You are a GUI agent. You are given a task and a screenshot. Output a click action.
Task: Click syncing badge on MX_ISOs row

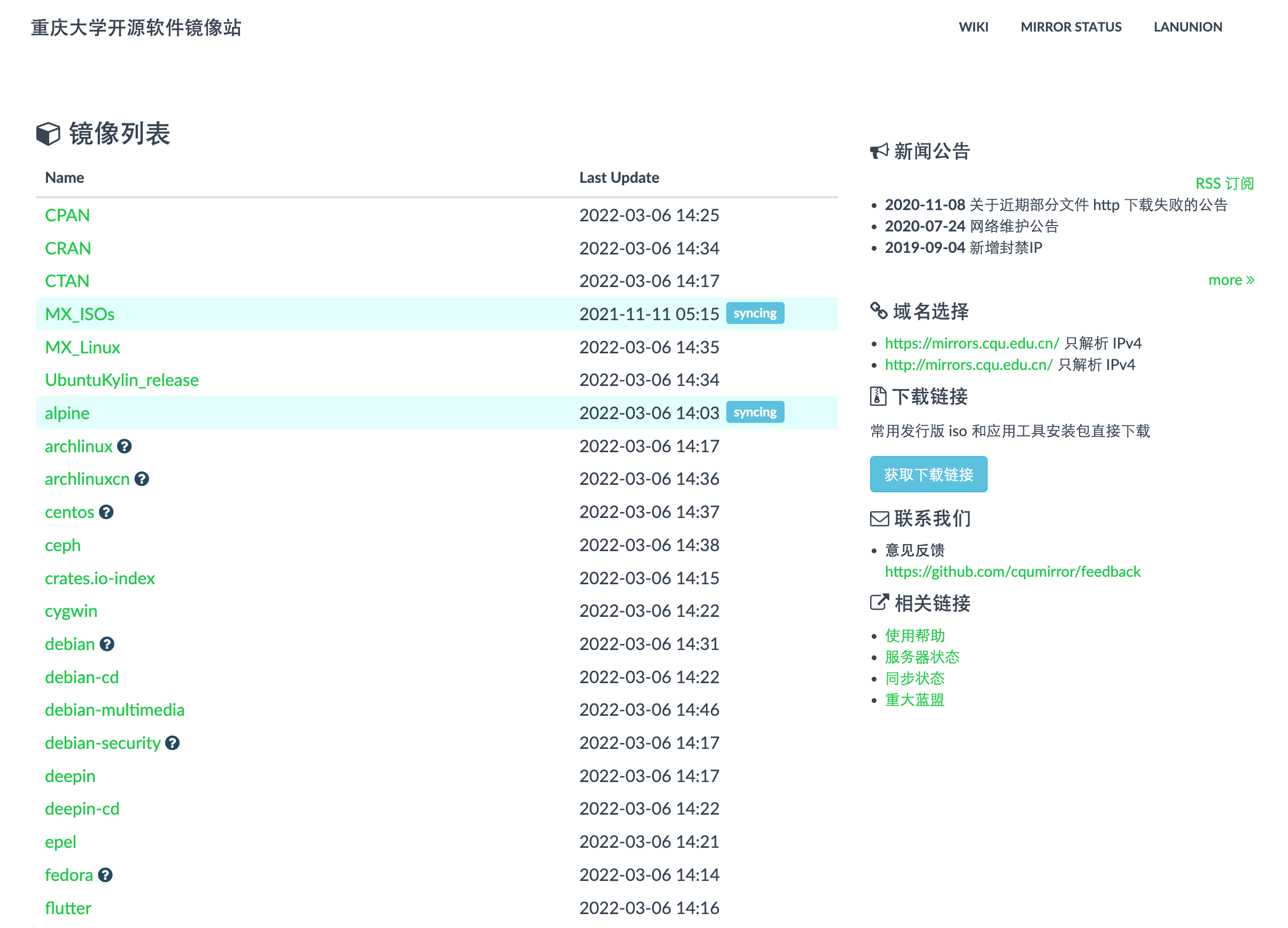[755, 313]
